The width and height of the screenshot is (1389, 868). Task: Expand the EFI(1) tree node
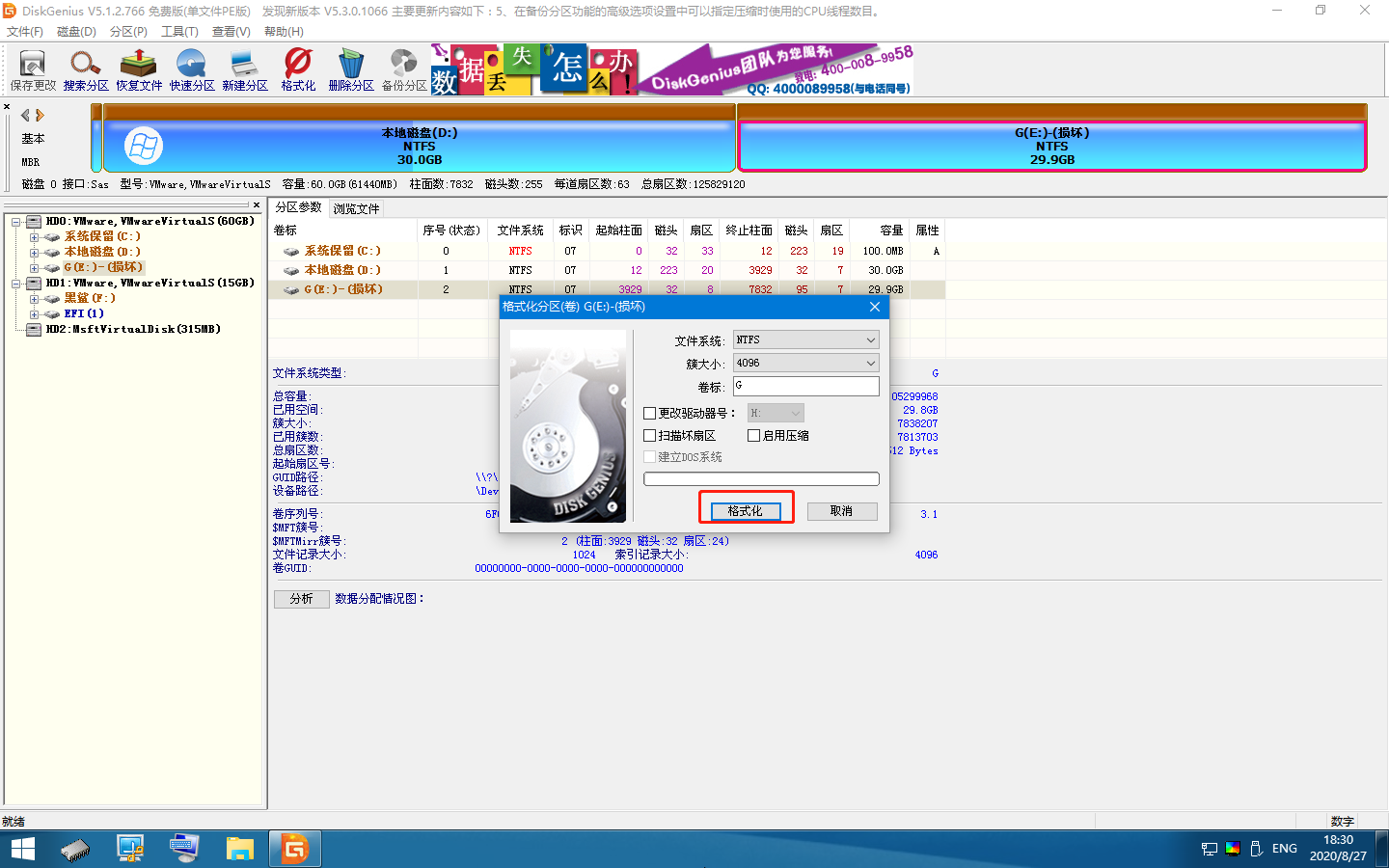(34, 314)
